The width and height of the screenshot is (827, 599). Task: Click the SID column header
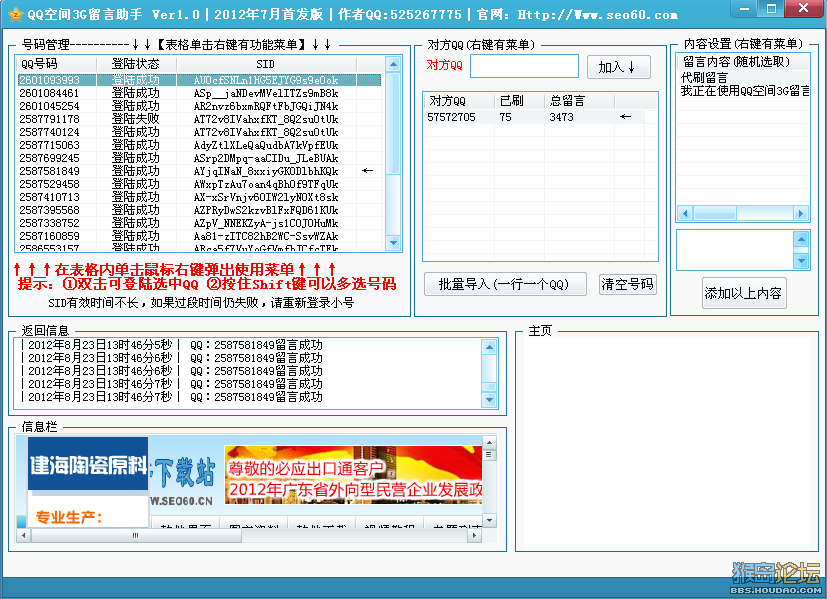[x=266, y=64]
